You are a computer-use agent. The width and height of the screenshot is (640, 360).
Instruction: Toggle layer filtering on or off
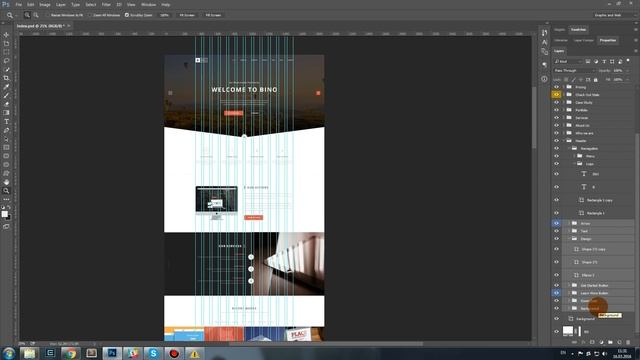[628, 60]
